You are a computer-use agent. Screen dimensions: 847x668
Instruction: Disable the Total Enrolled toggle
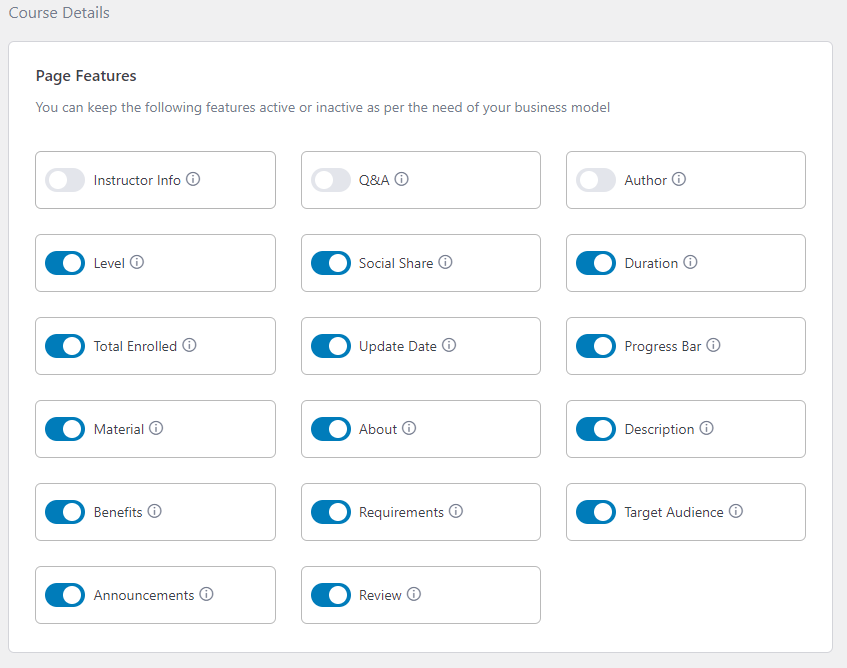click(65, 346)
